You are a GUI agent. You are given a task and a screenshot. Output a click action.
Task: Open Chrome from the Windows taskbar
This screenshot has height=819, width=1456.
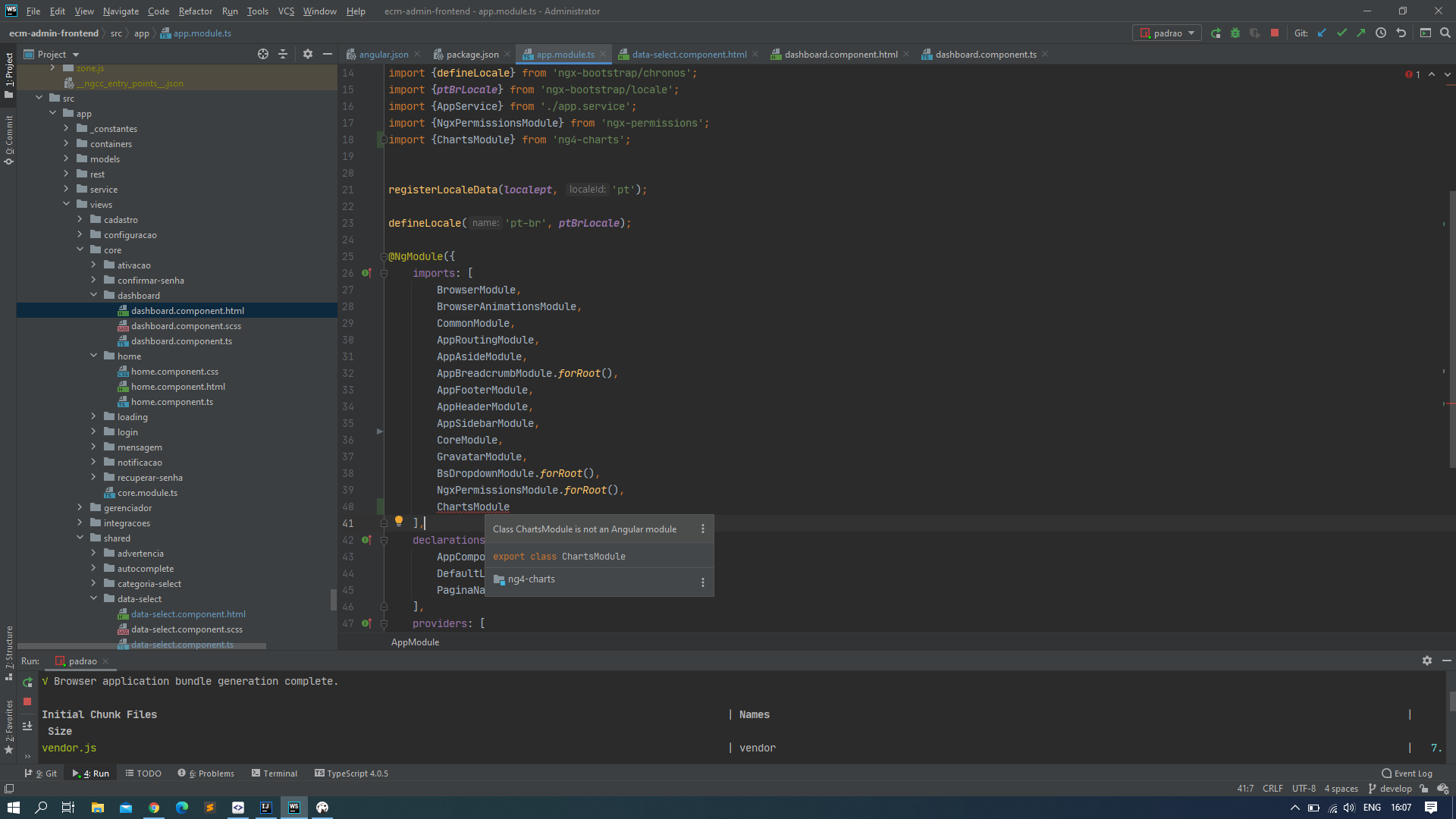[154, 808]
